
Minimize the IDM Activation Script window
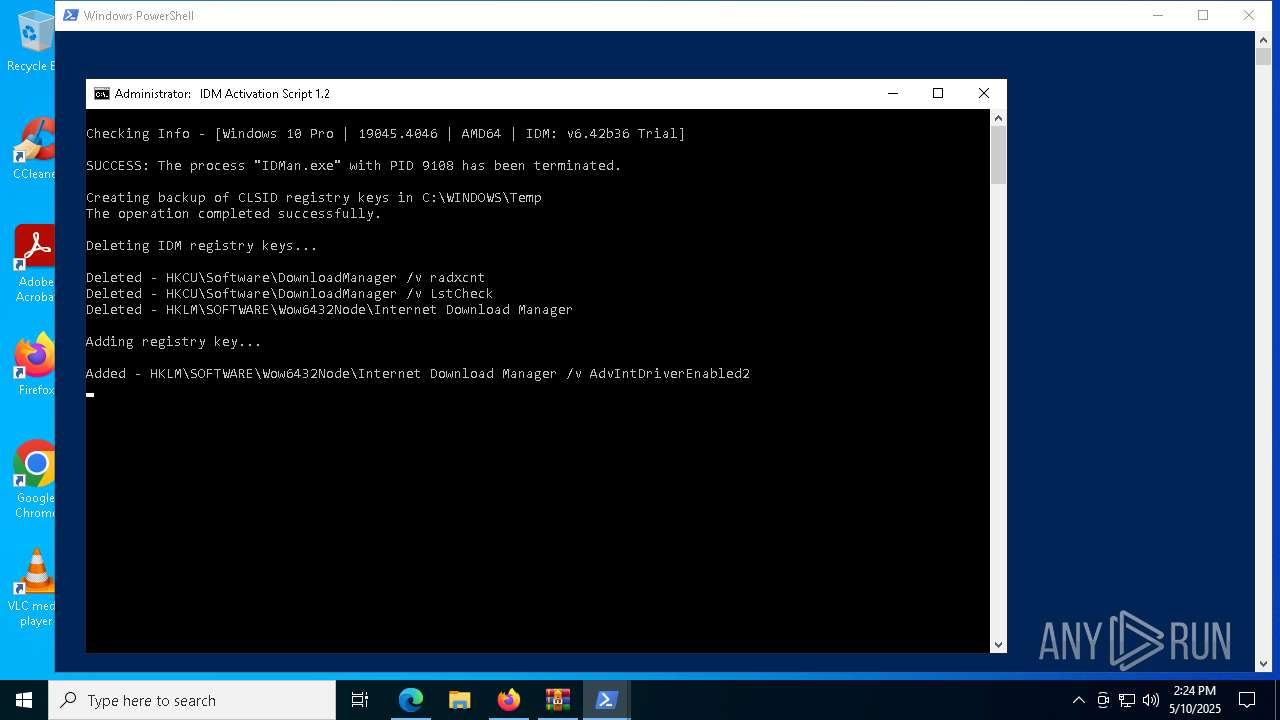pos(892,94)
